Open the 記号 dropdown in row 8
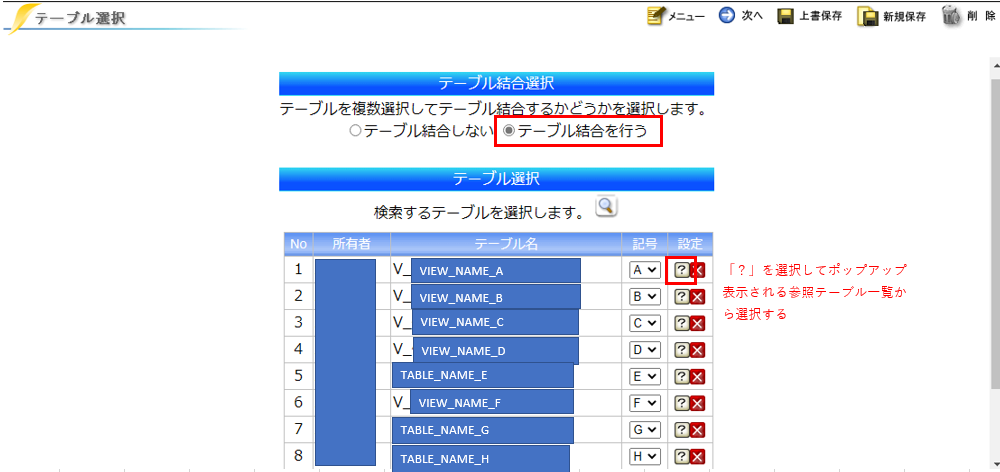Image resolution: width=1000 pixels, height=472 pixels. point(644,457)
